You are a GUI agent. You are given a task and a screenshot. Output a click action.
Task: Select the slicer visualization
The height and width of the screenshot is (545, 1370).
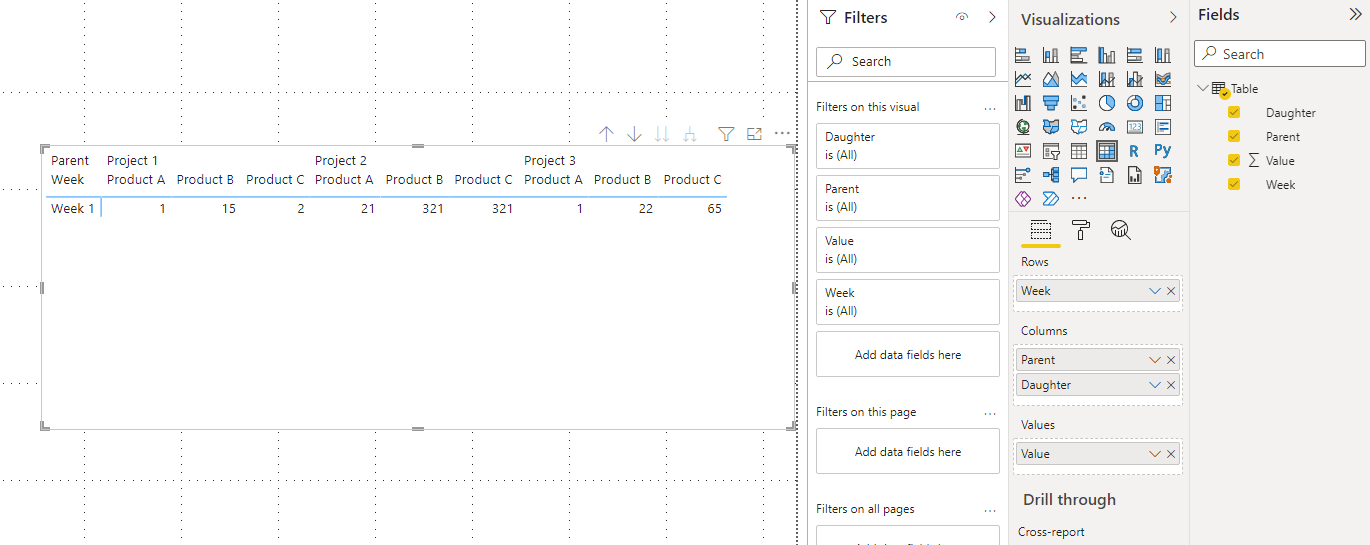pos(1051,151)
